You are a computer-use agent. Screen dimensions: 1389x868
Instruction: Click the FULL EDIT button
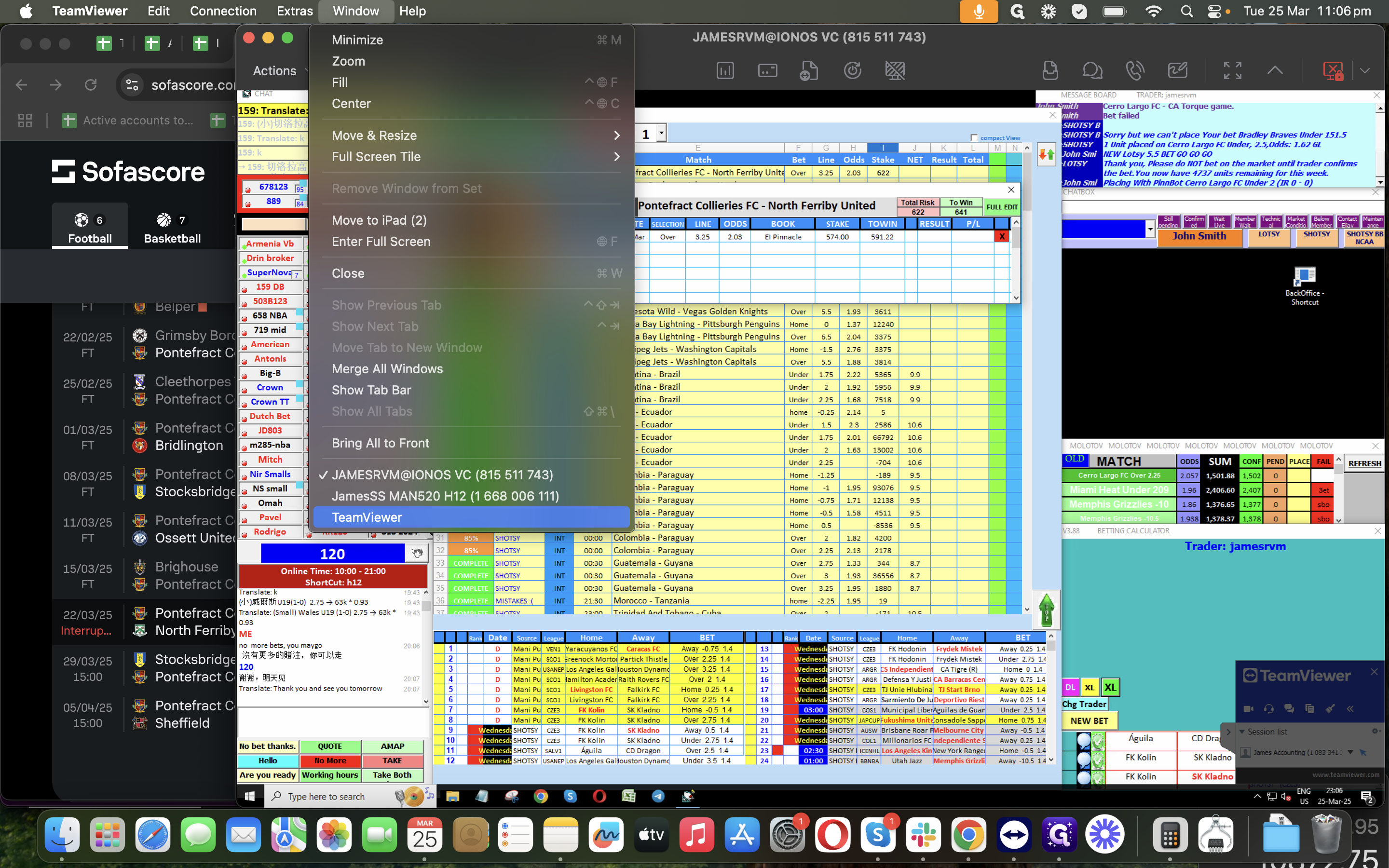pos(1002,207)
